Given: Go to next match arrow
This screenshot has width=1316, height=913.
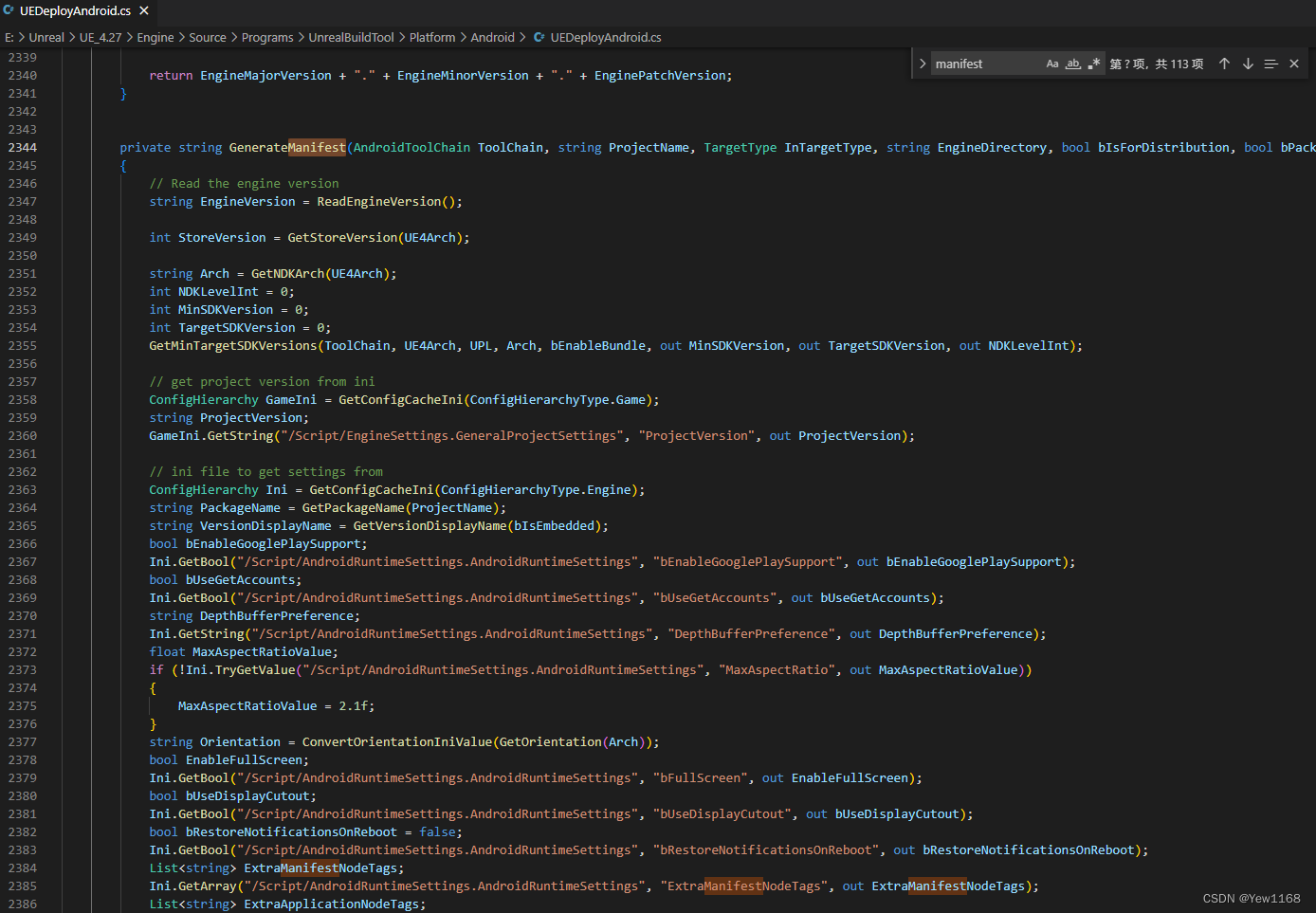Looking at the screenshot, I should (1248, 64).
